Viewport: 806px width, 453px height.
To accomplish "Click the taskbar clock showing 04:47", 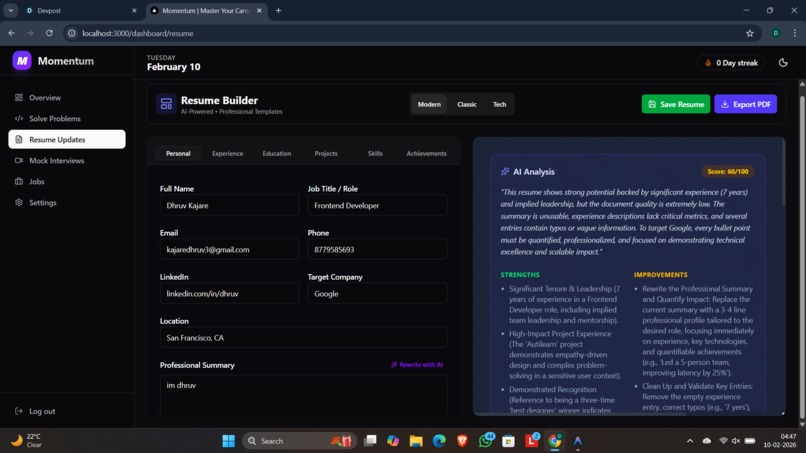I will (x=780, y=441).
